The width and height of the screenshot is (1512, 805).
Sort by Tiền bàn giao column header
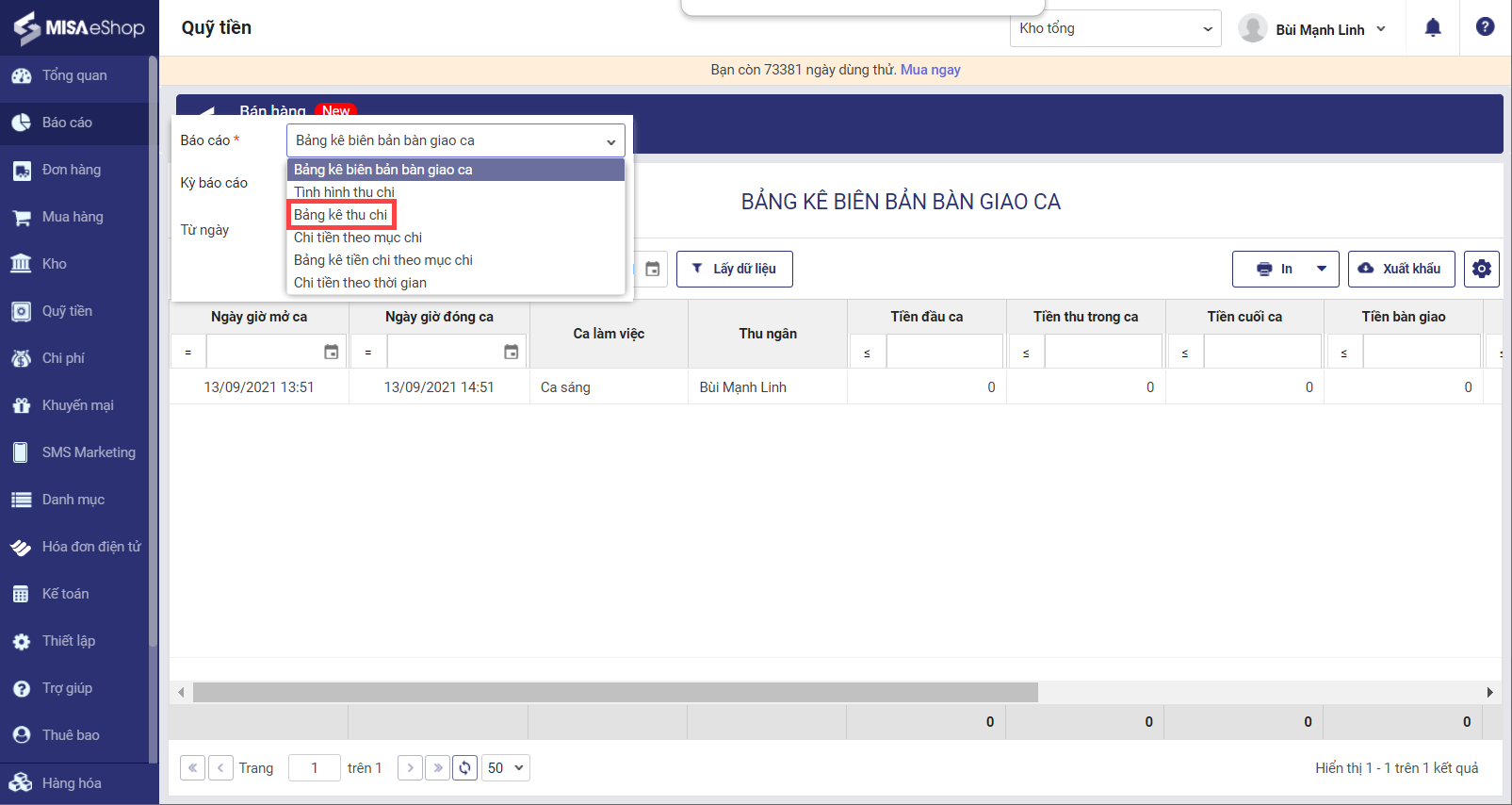point(1404,317)
